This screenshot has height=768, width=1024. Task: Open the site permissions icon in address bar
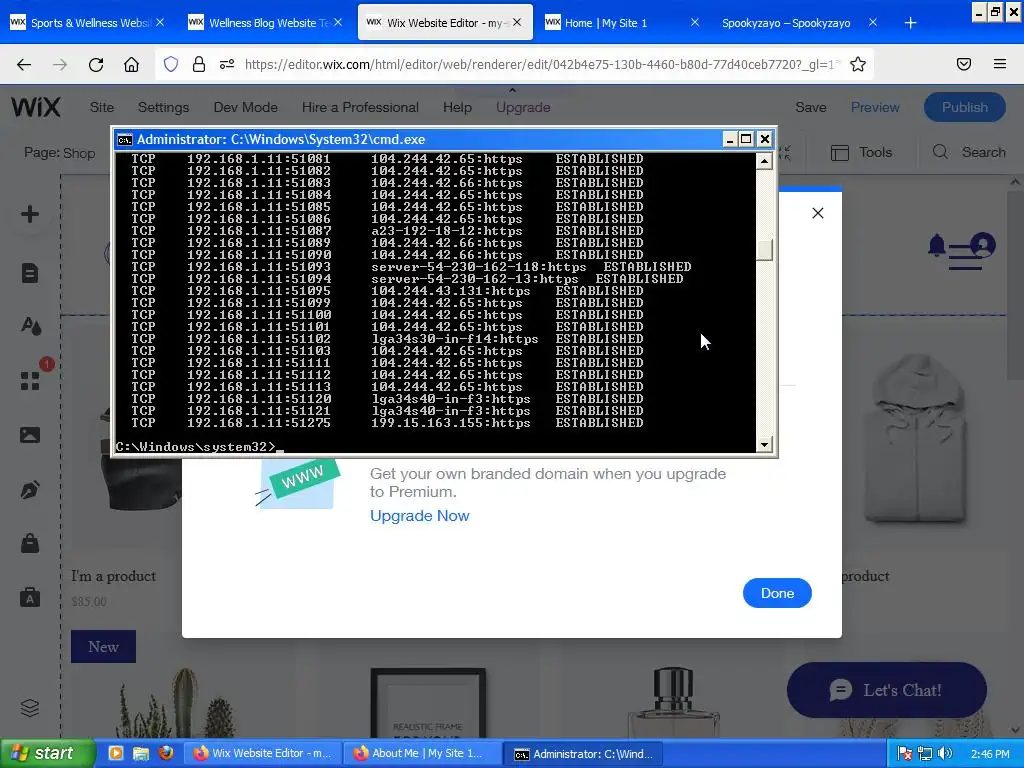(x=227, y=64)
